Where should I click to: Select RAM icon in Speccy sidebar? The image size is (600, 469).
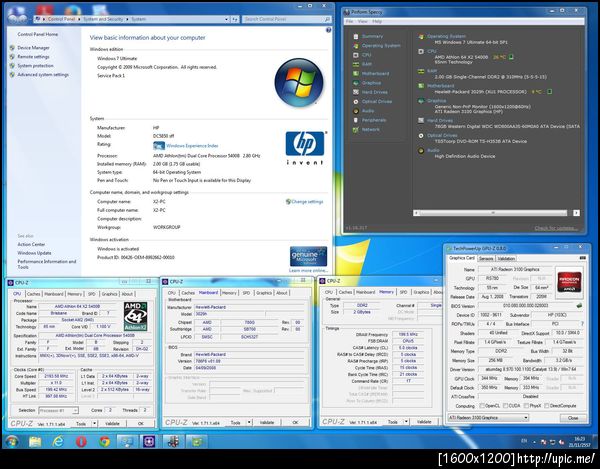point(356,64)
